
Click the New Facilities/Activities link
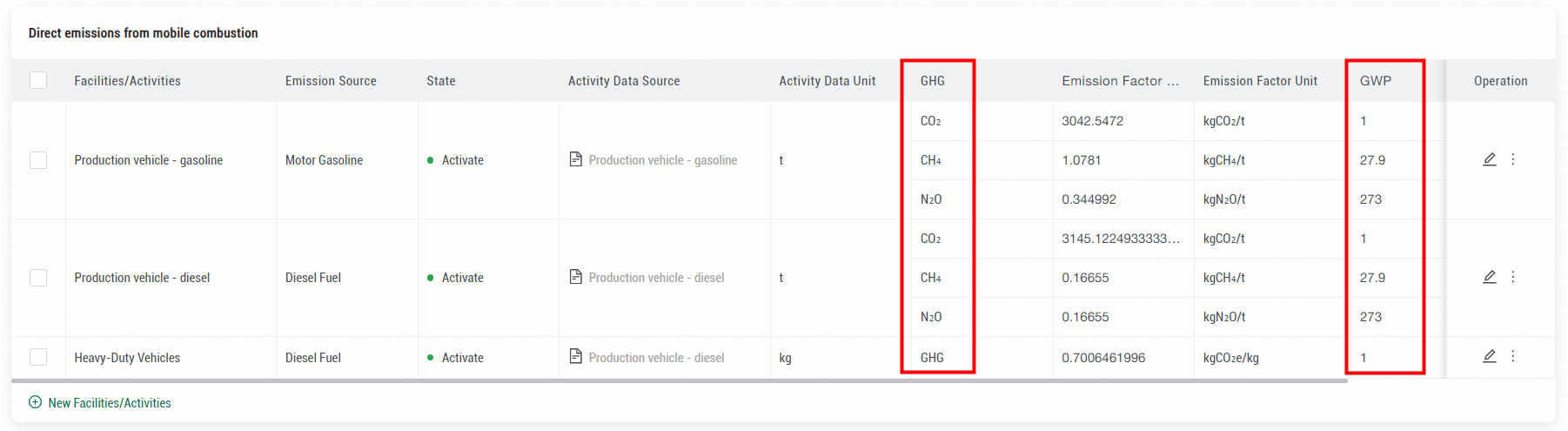[x=110, y=403]
